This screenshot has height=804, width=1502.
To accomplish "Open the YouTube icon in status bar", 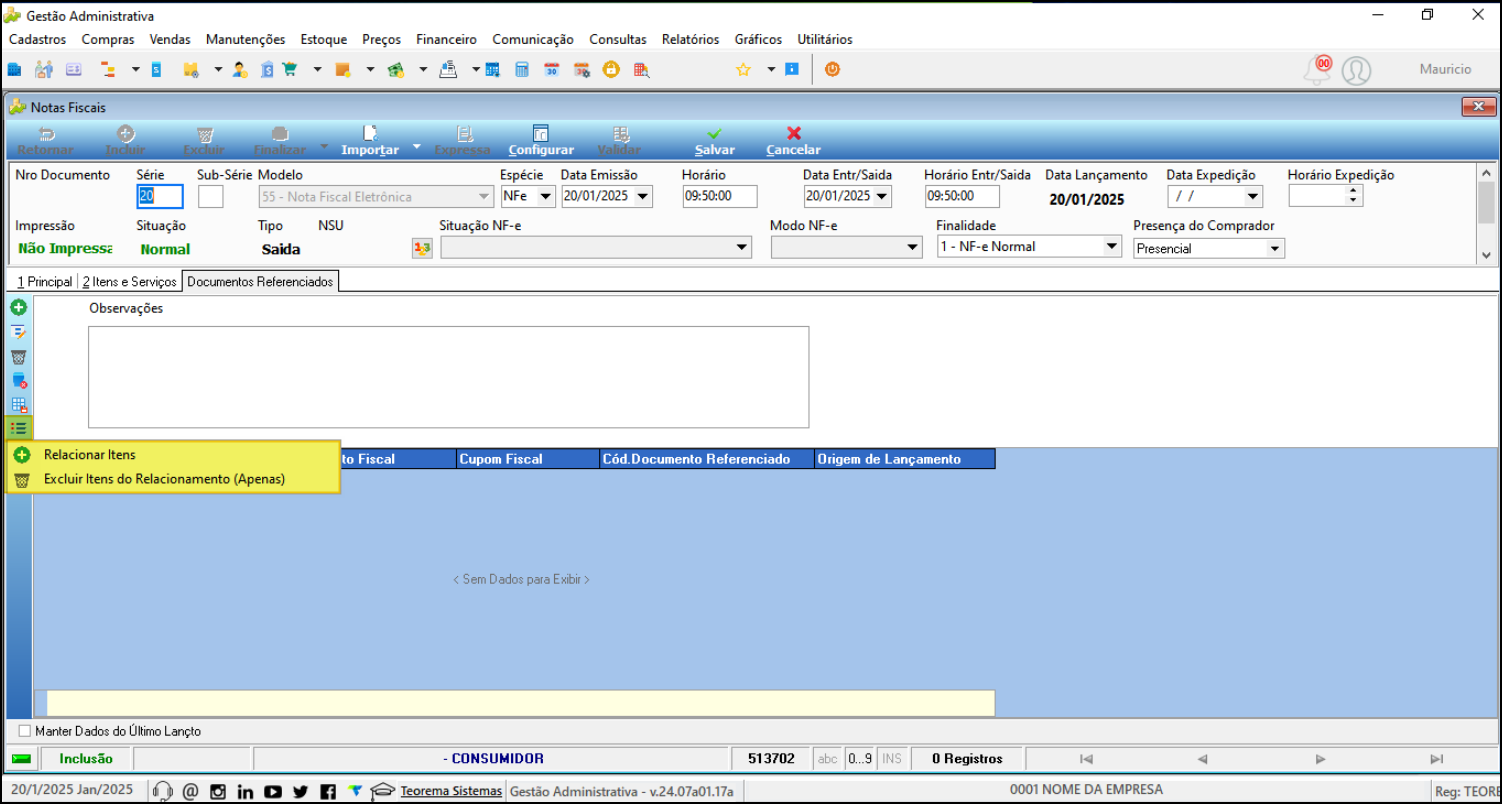I will click(272, 792).
